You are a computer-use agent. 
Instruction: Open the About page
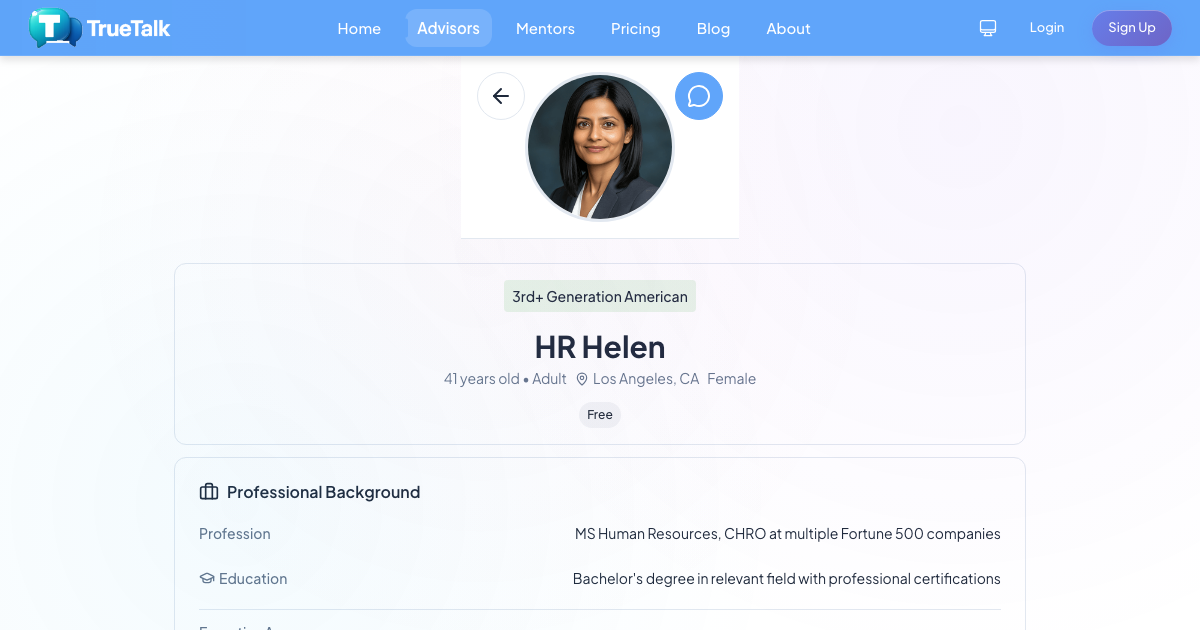tap(788, 28)
